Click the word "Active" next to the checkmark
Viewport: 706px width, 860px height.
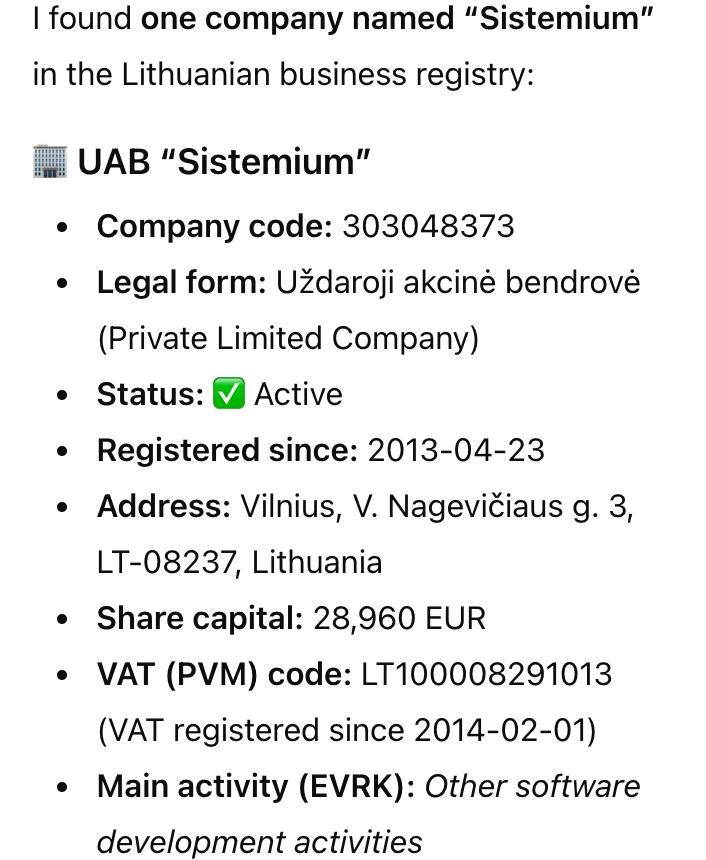[298, 394]
